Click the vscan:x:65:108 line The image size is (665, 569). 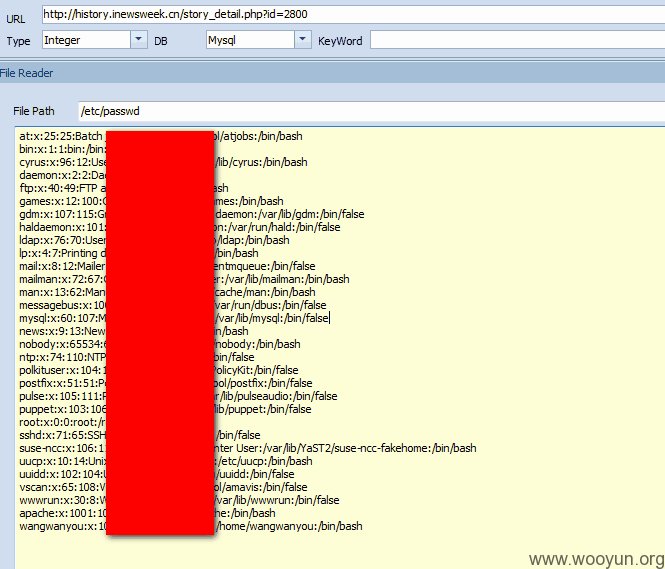click(163, 487)
